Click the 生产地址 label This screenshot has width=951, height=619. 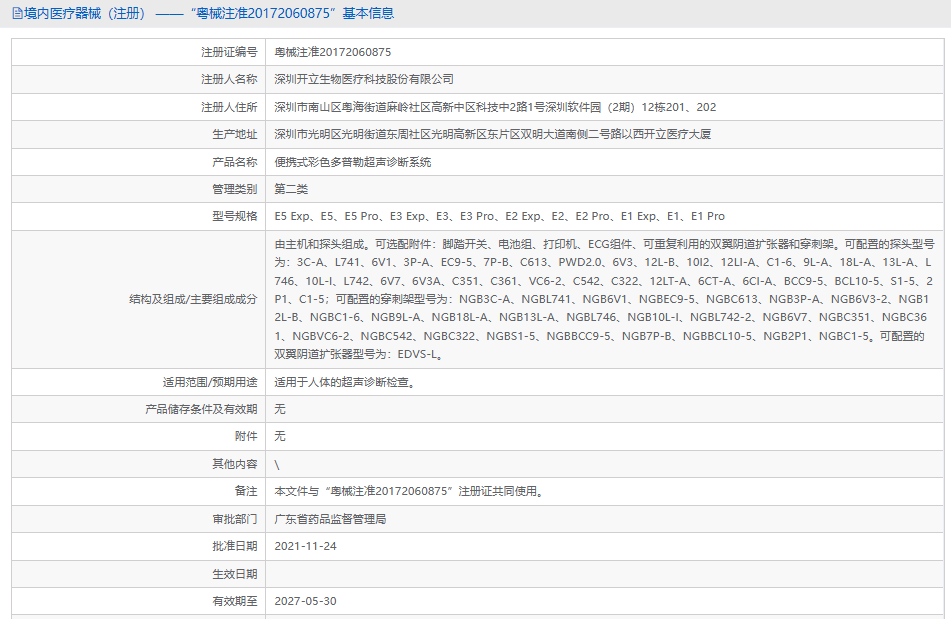click(x=235, y=134)
